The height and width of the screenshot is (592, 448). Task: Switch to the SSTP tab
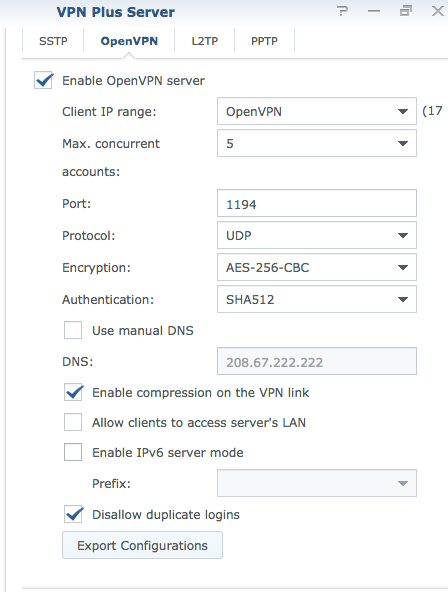(53, 41)
